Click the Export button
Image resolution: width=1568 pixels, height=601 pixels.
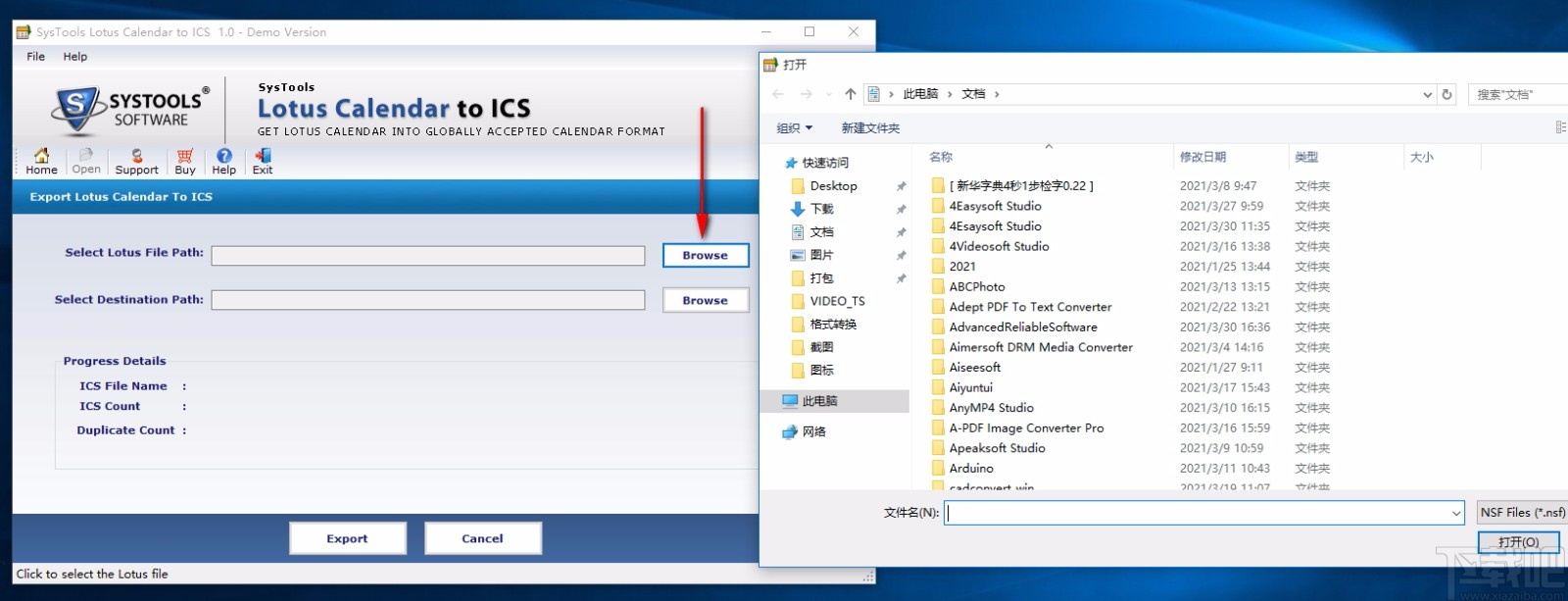pos(347,538)
